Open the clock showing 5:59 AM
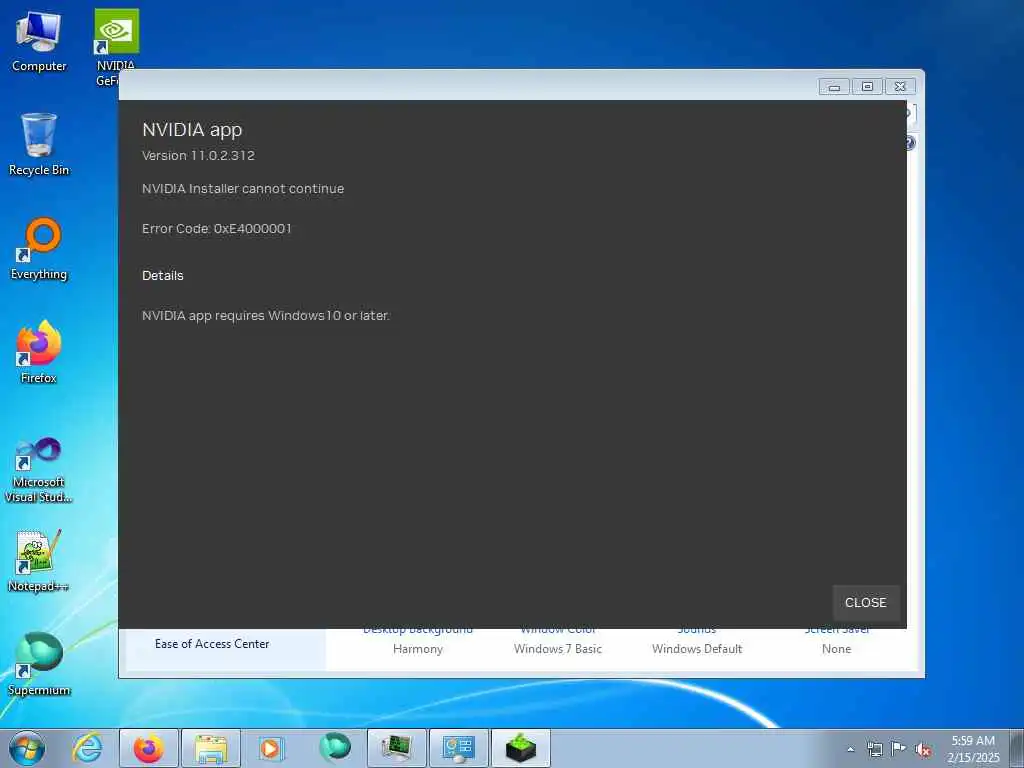This screenshot has width=1024, height=768. point(973,748)
